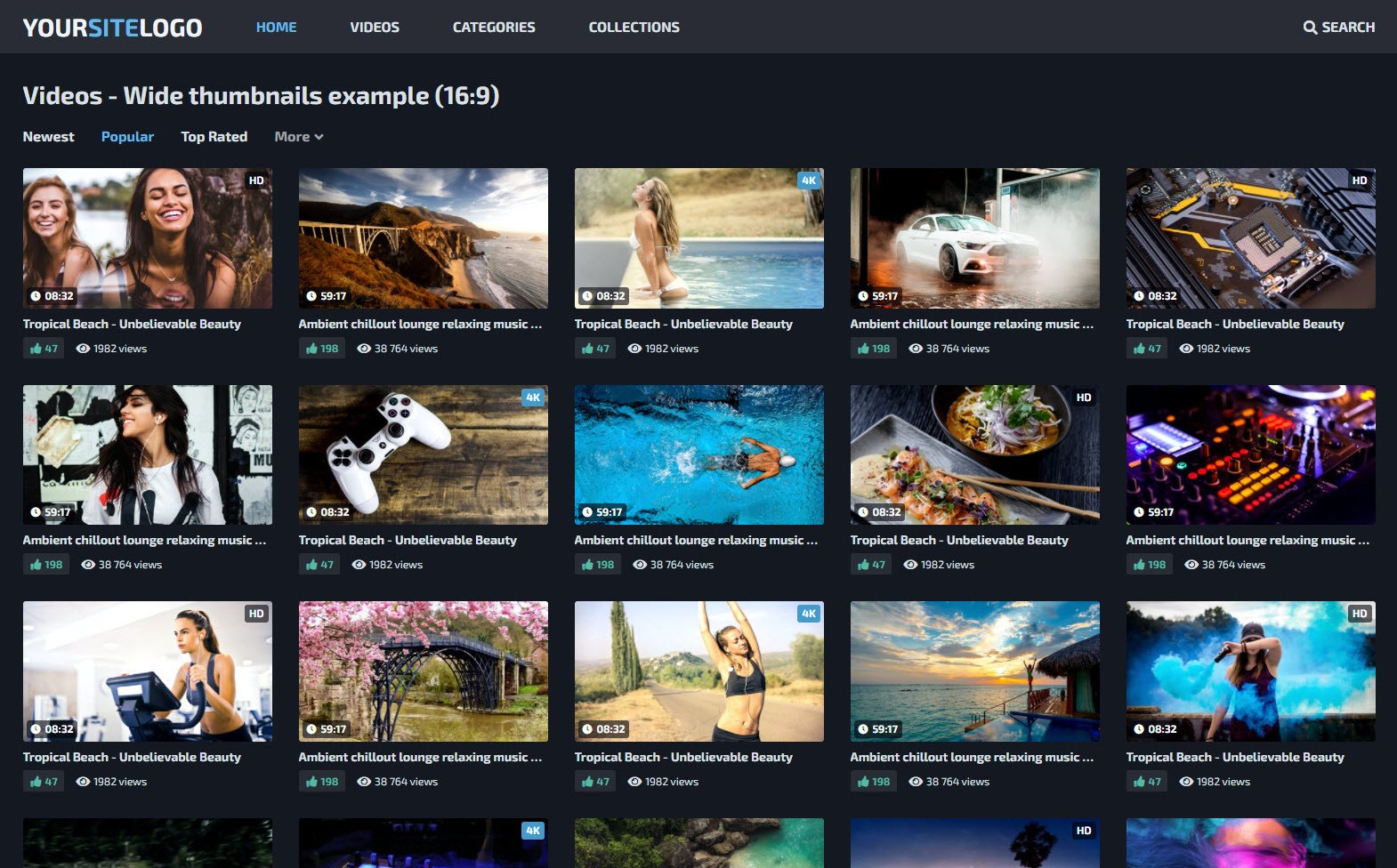Click HD badge on the motherboard thumbnail
This screenshot has height=868, width=1397.
tap(1360, 181)
